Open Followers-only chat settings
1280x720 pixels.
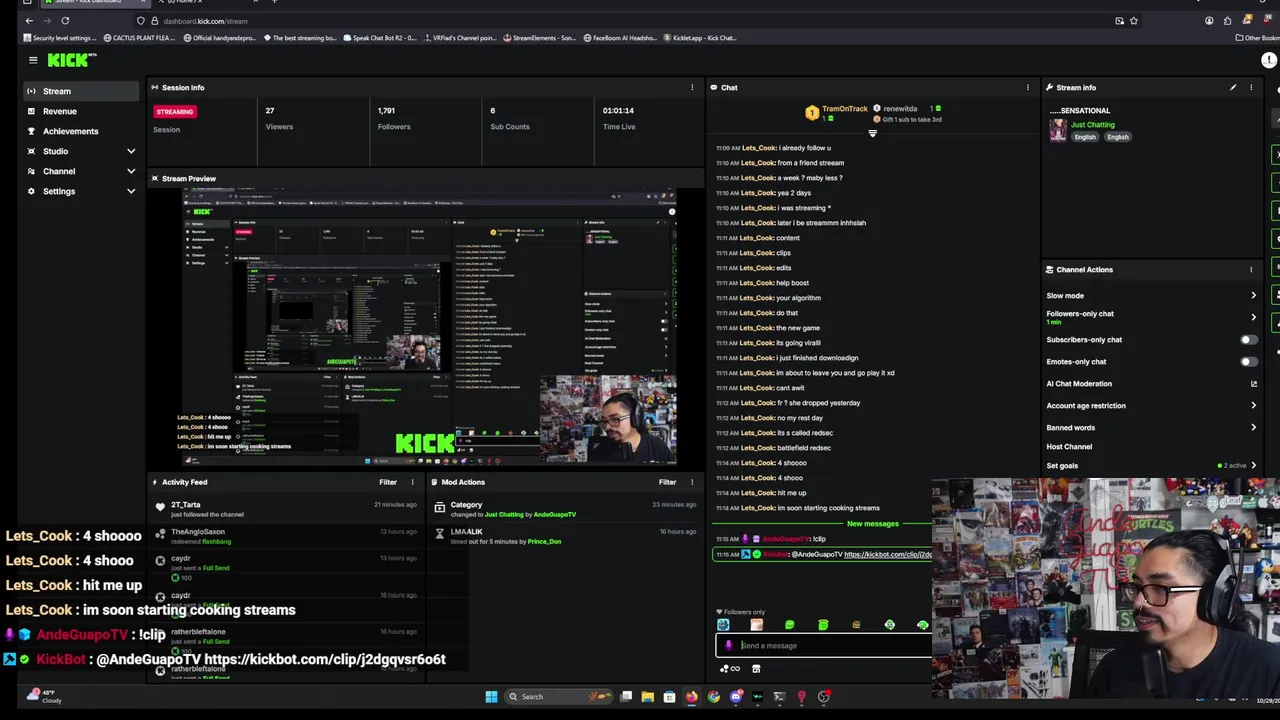click(1152, 316)
